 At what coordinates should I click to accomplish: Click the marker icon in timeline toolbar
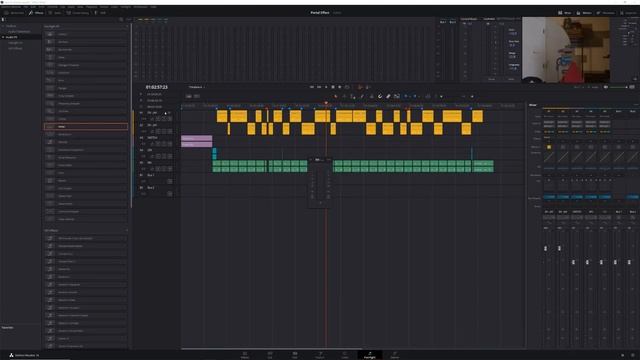coord(415,96)
